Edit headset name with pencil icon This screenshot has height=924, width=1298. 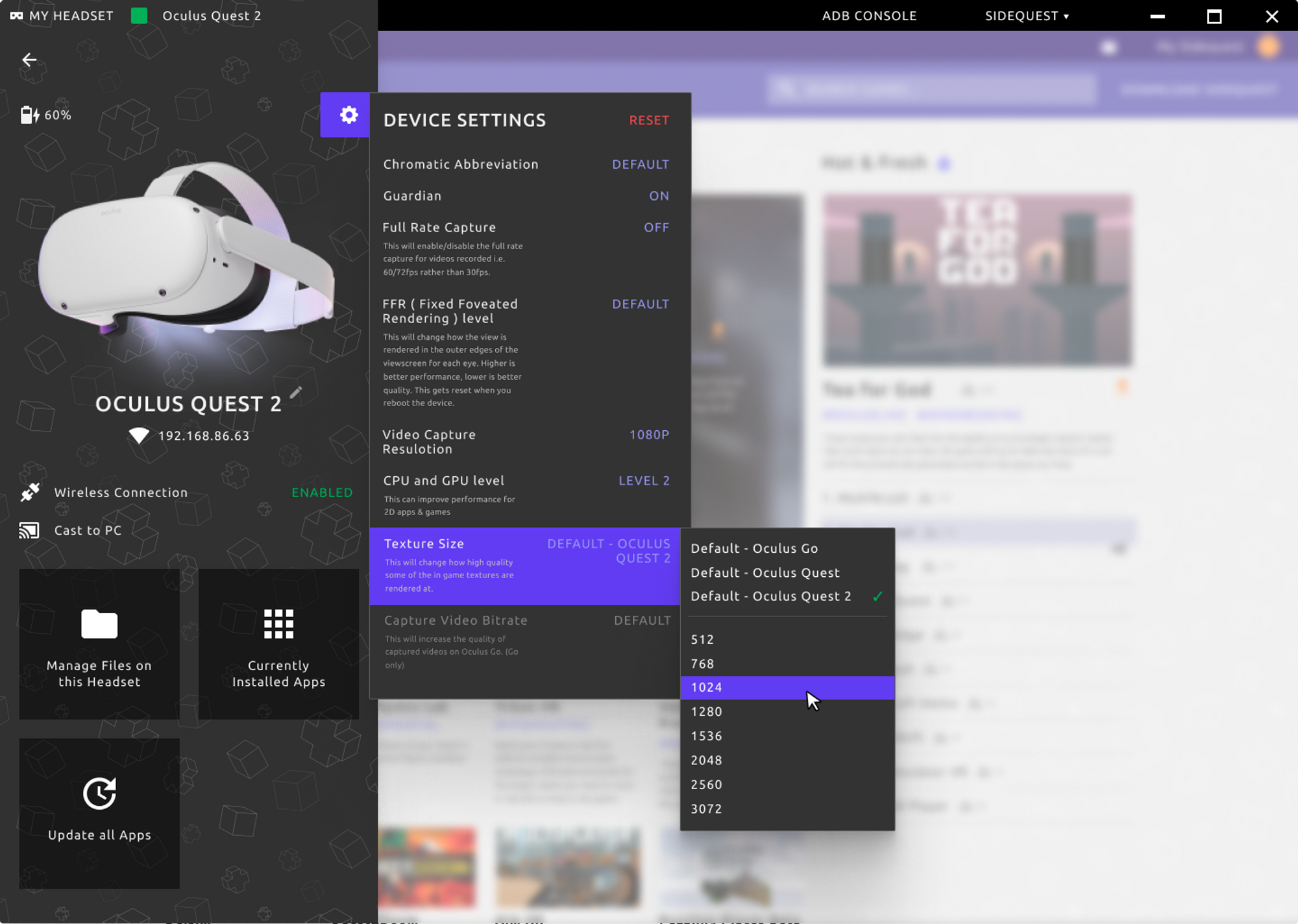[296, 393]
